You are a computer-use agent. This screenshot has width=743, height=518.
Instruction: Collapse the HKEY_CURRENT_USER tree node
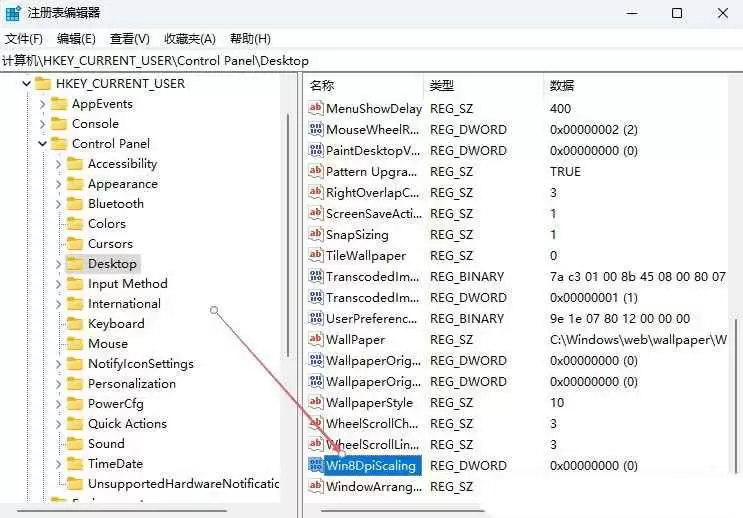[27, 84]
